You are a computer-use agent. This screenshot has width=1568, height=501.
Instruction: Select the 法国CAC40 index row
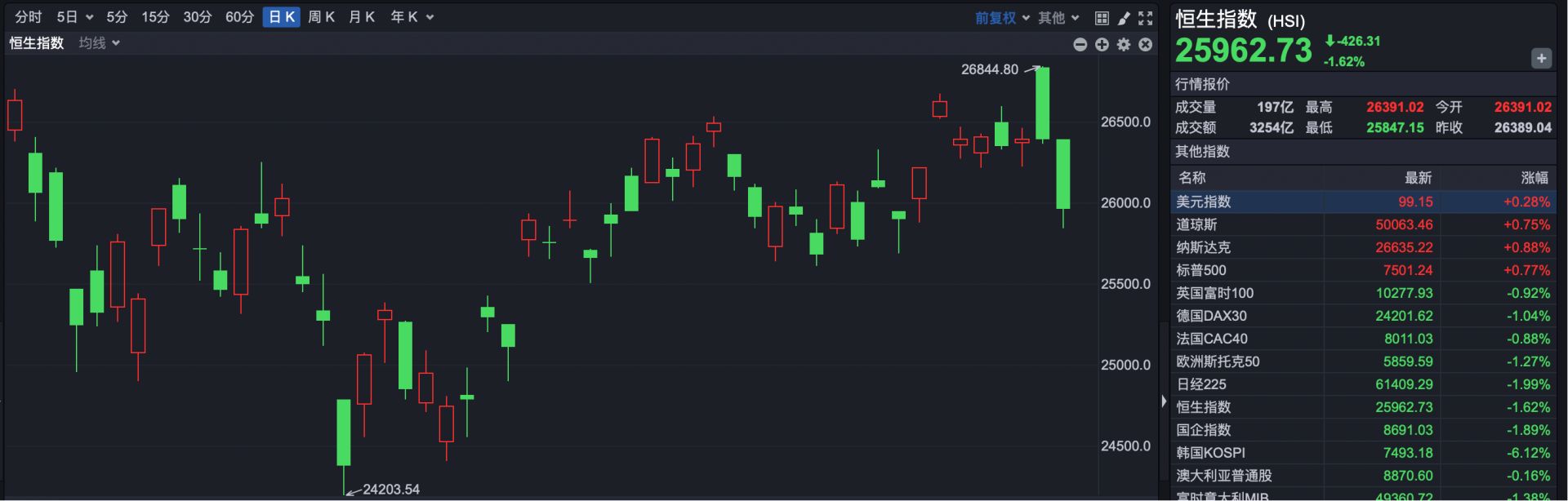(1363, 339)
